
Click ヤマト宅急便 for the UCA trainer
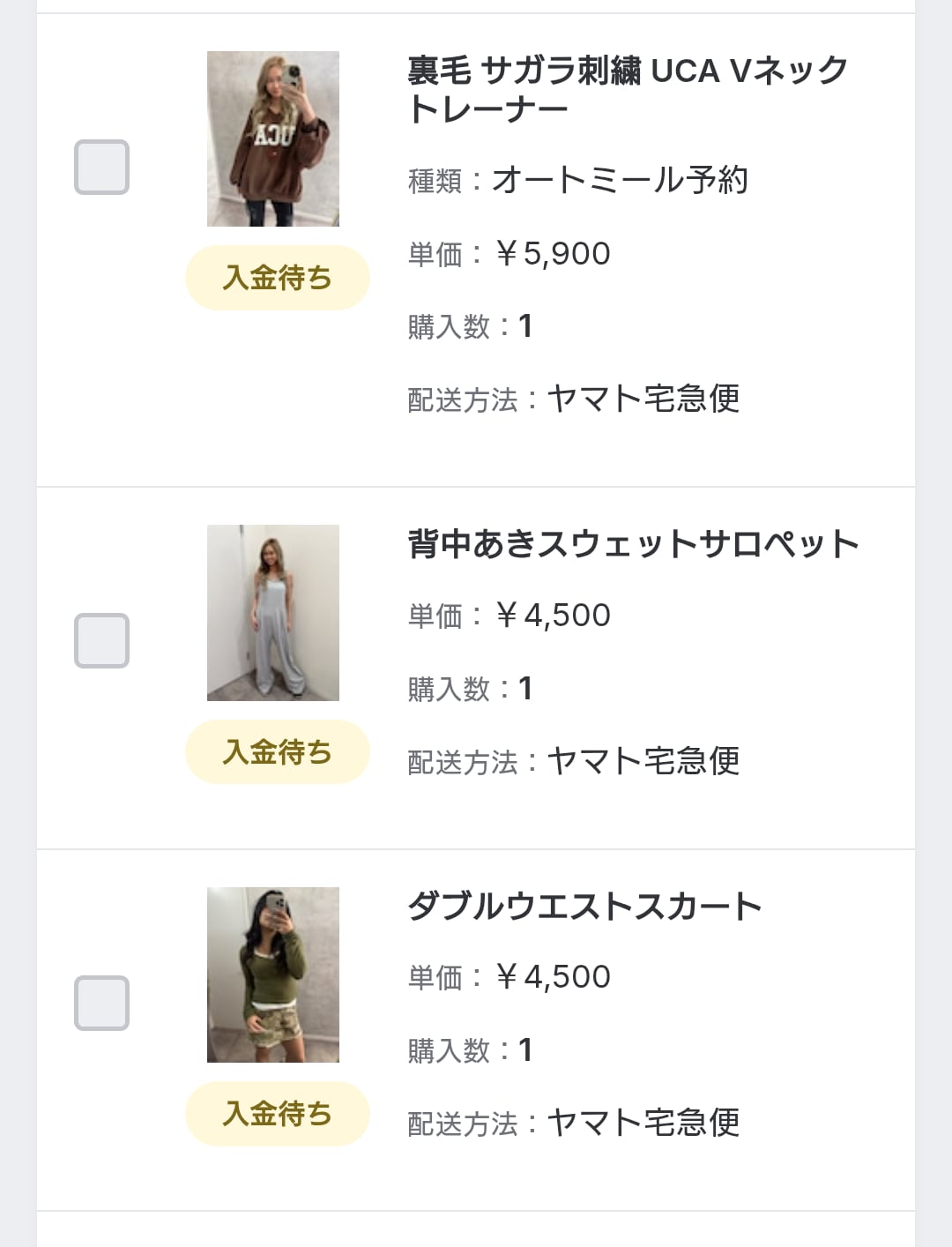click(643, 399)
